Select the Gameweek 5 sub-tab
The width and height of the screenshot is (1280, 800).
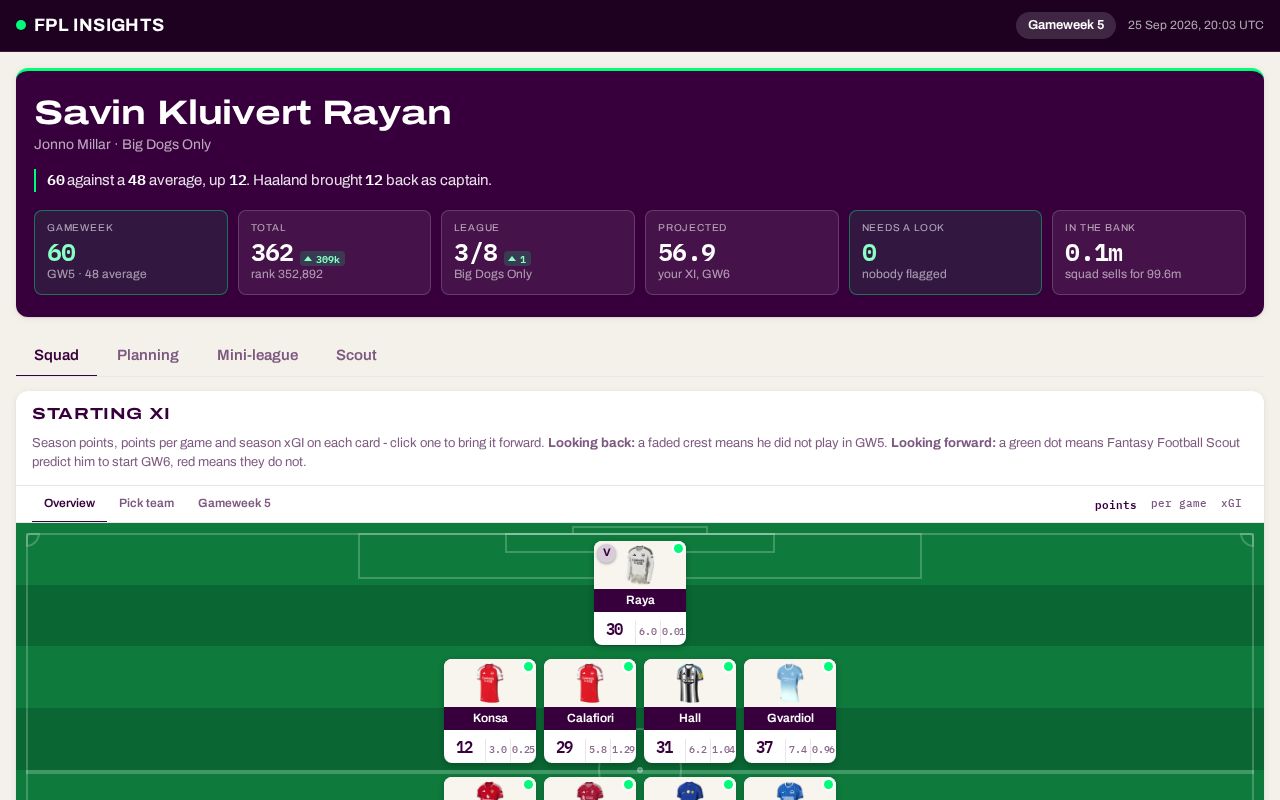tap(234, 503)
